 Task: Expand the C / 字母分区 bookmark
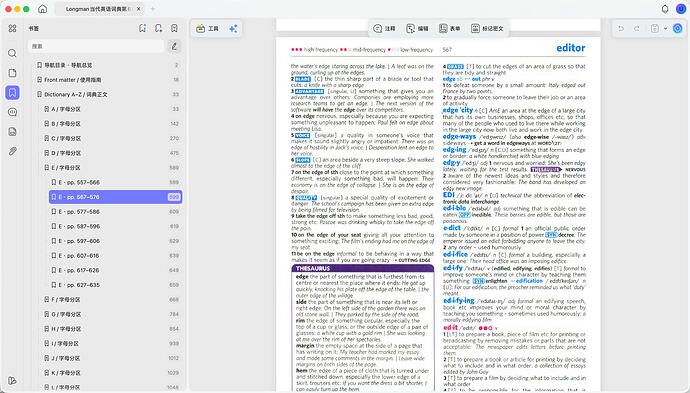coord(46,138)
